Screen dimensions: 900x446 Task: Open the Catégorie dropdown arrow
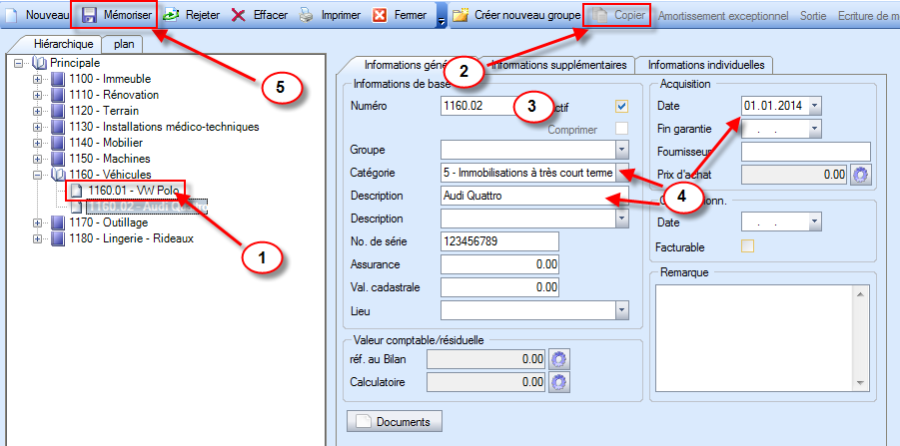(622, 172)
